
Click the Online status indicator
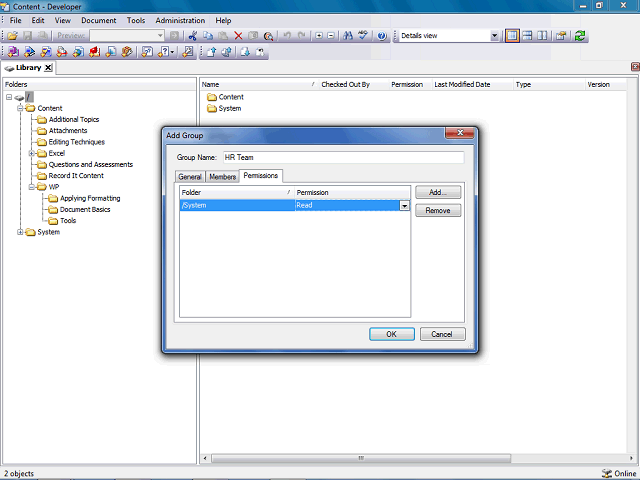click(x=619, y=473)
